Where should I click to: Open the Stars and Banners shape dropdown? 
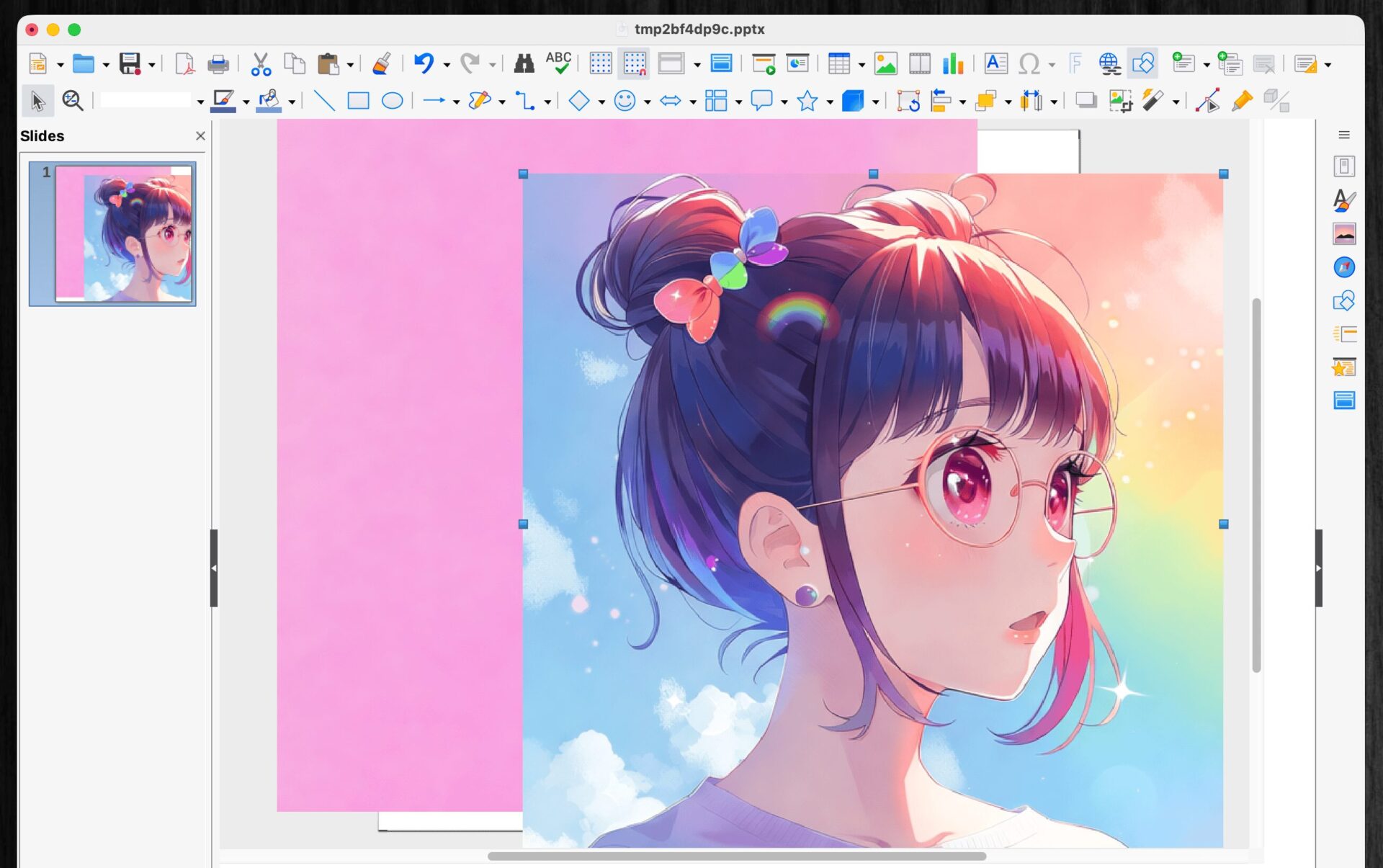coord(830,102)
